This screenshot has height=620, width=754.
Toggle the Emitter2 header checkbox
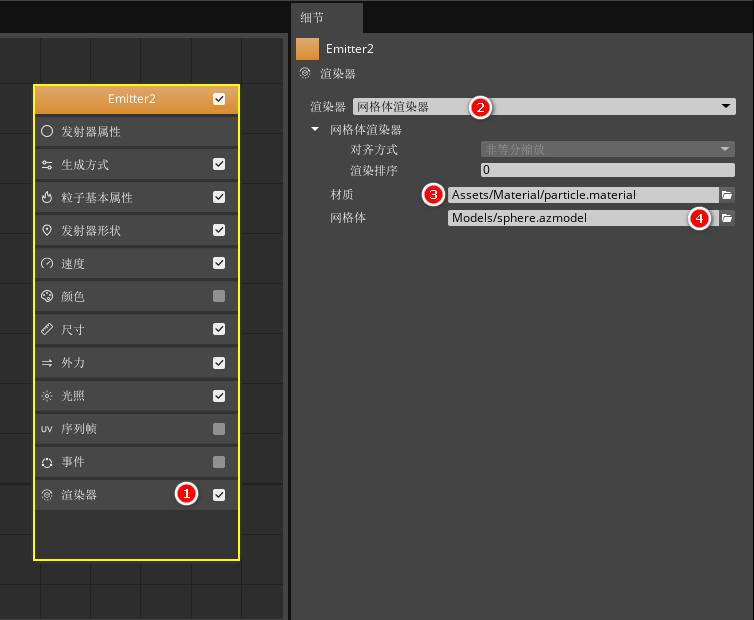point(219,99)
